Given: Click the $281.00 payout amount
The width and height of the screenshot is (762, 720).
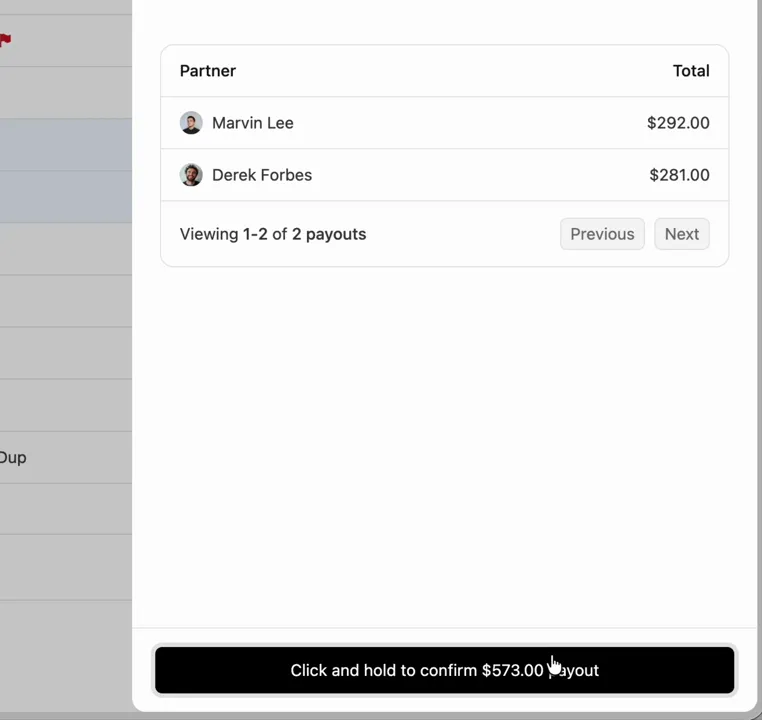Looking at the screenshot, I should coord(679,175).
